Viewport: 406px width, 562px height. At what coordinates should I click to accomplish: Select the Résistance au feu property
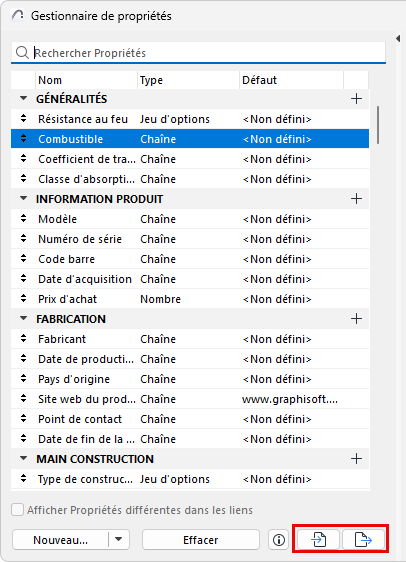tap(190, 119)
